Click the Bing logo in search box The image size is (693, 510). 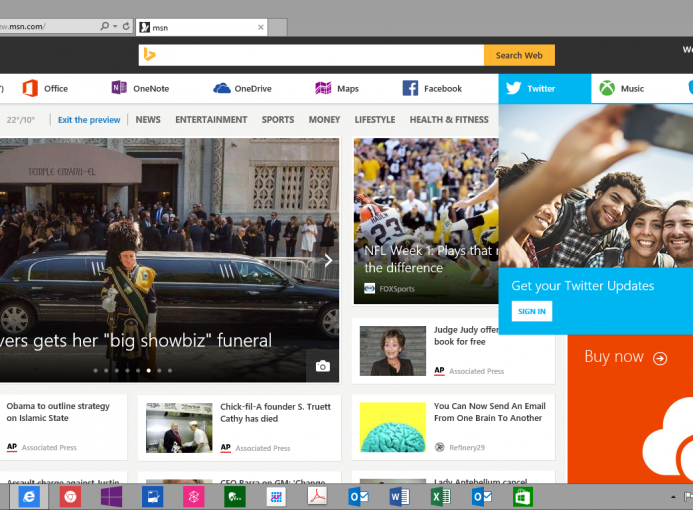150,55
